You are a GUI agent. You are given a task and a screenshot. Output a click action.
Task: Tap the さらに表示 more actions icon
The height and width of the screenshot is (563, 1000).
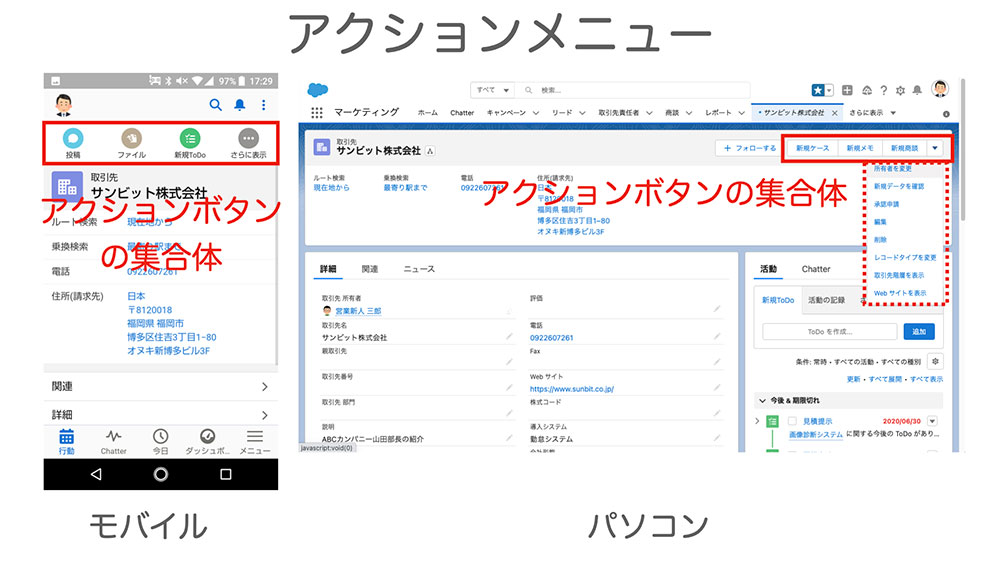tap(248, 138)
